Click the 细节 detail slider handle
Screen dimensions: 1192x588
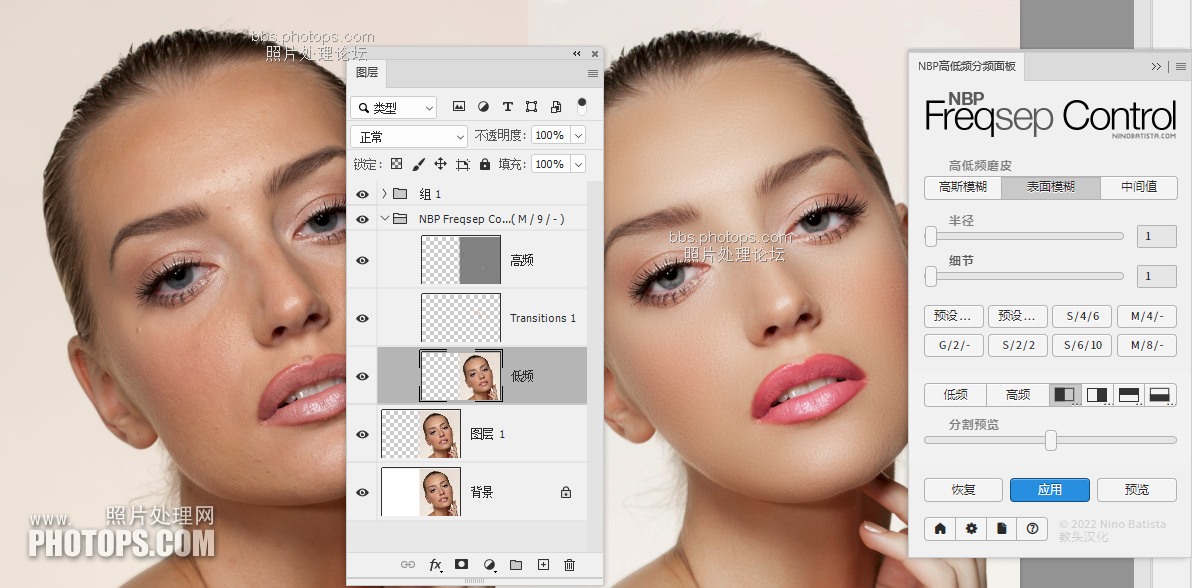930,276
